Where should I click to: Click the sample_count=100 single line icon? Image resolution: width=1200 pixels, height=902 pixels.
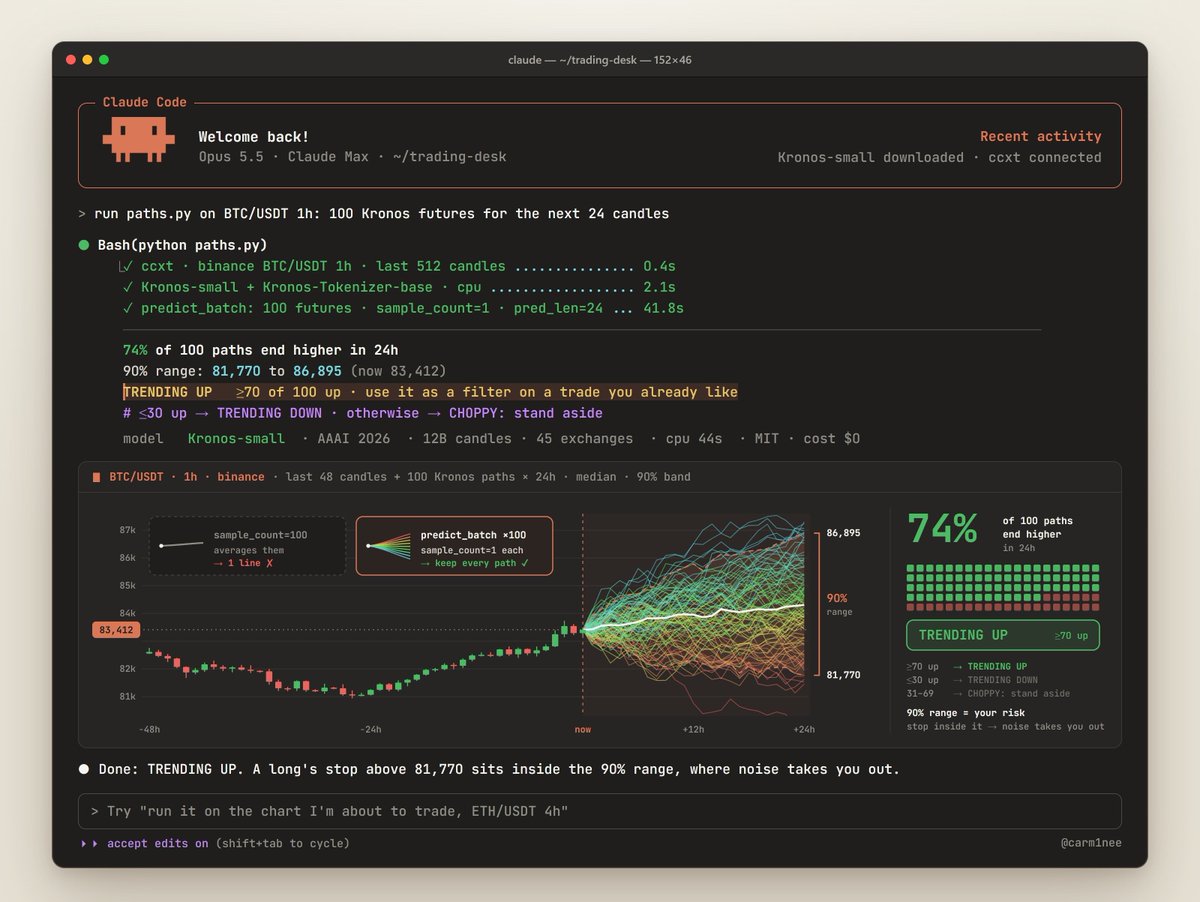tap(182, 545)
